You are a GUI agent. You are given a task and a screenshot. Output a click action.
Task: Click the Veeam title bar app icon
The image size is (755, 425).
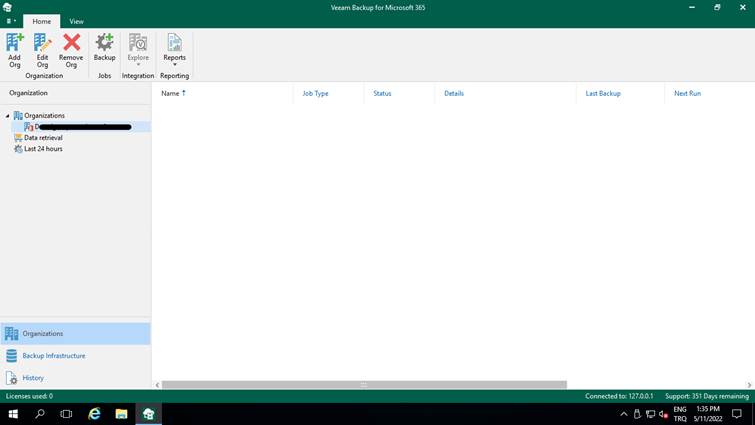coord(7,7)
